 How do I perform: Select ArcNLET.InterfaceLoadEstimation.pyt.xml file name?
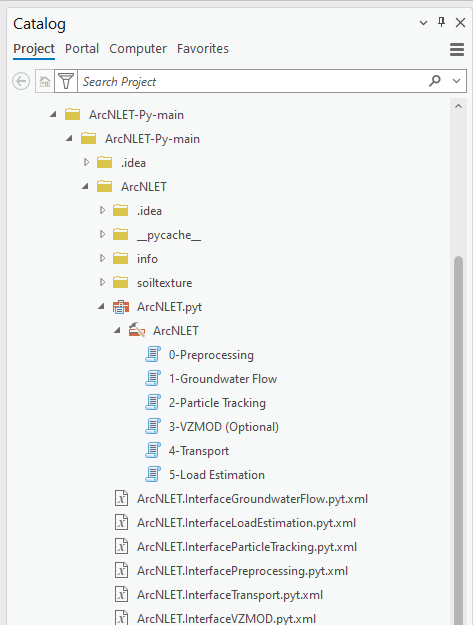tap(246, 523)
